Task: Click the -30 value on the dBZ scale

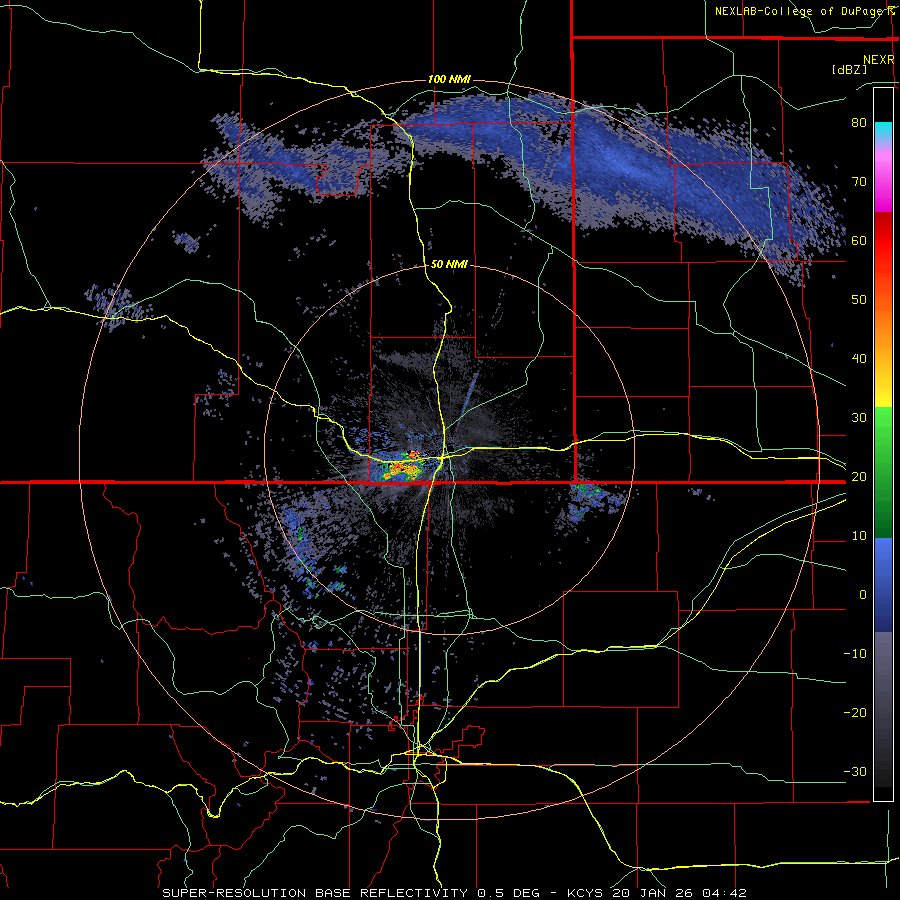Action: tap(855, 771)
